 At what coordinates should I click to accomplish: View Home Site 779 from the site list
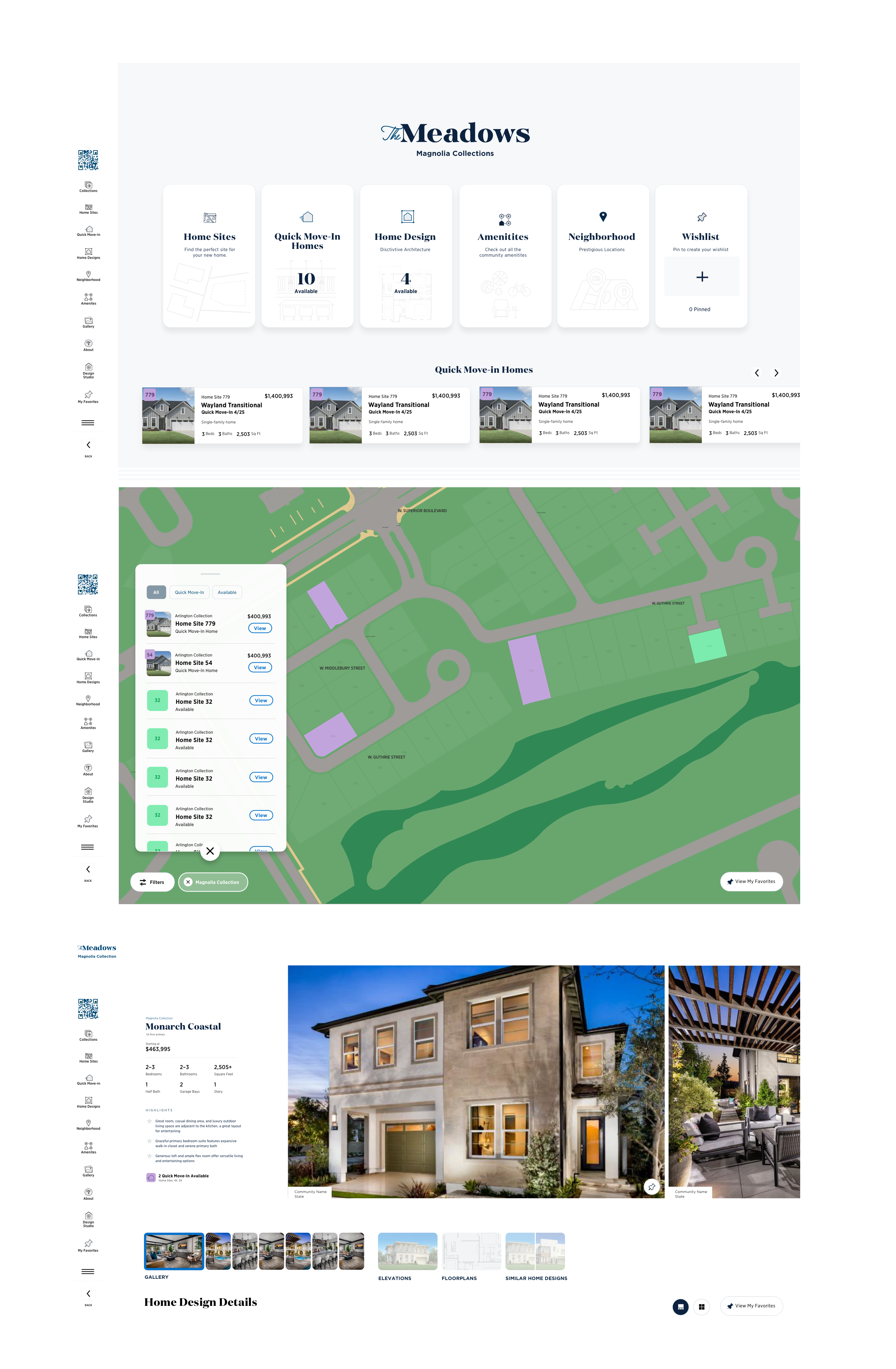pos(260,628)
